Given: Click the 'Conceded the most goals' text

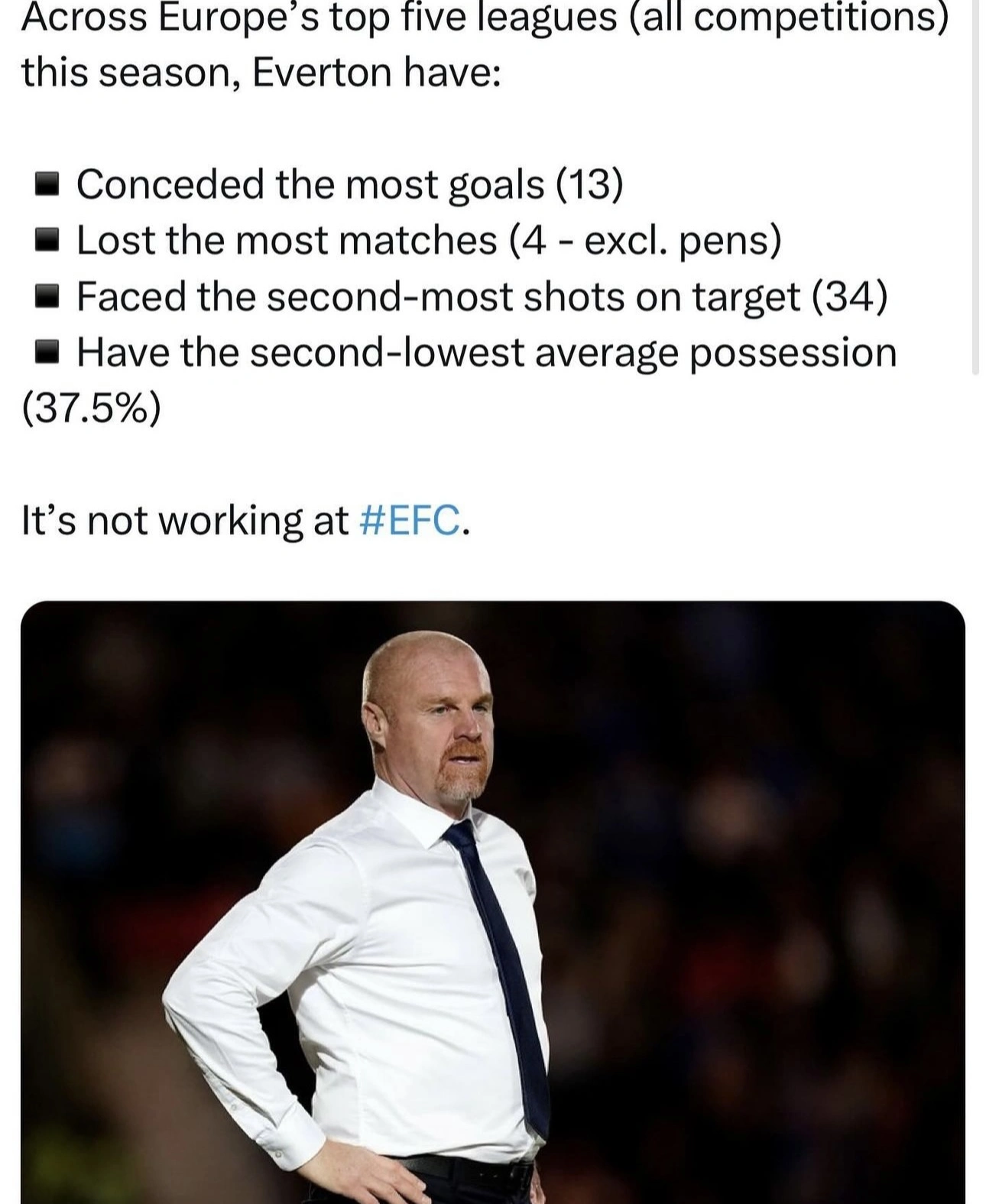Looking at the screenshot, I should (x=310, y=184).
